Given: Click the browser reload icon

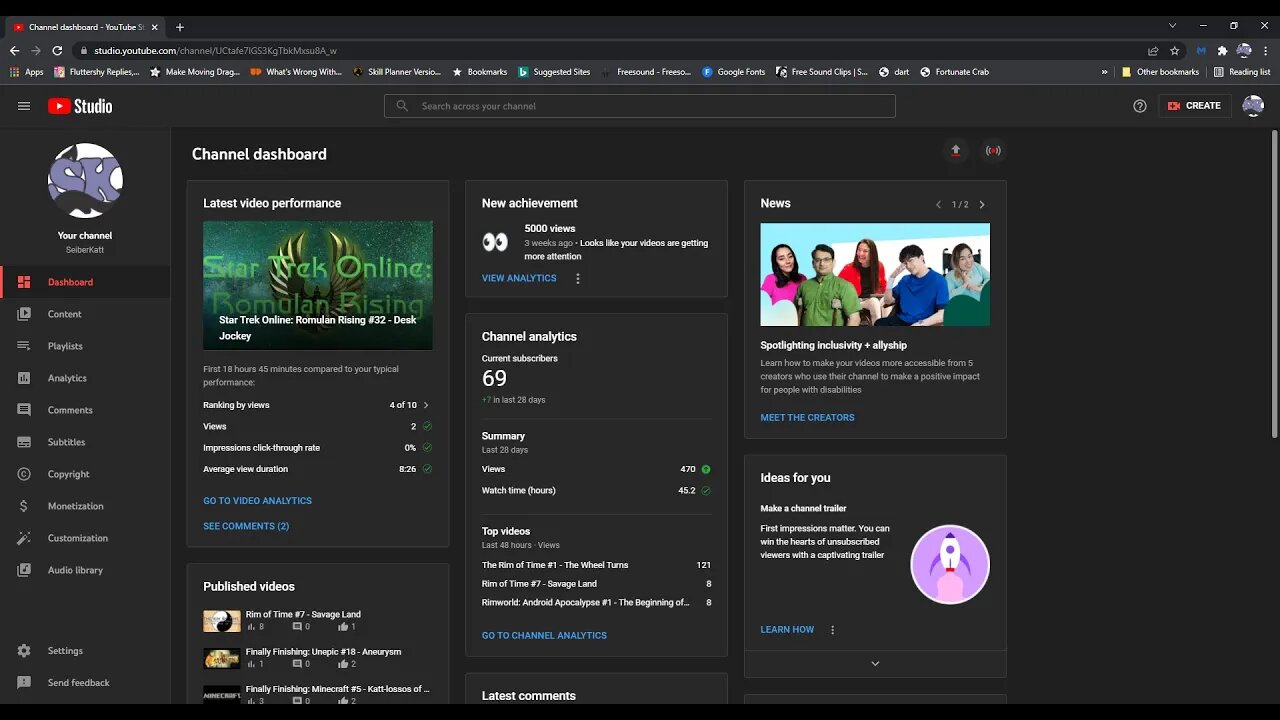Looking at the screenshot, I should click(59, 50).
